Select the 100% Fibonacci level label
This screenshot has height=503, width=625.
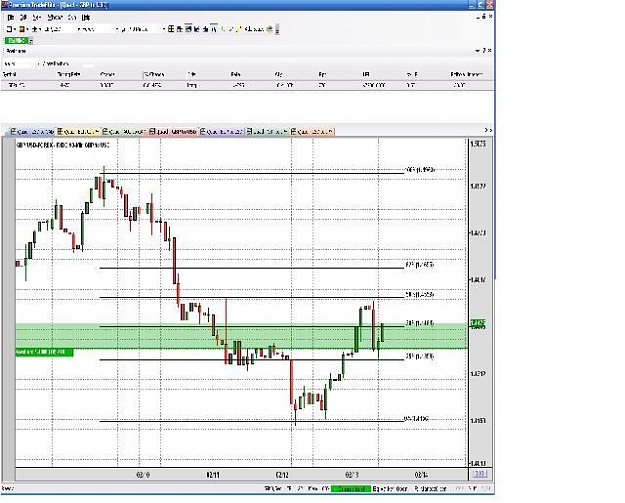coord(420,170)
